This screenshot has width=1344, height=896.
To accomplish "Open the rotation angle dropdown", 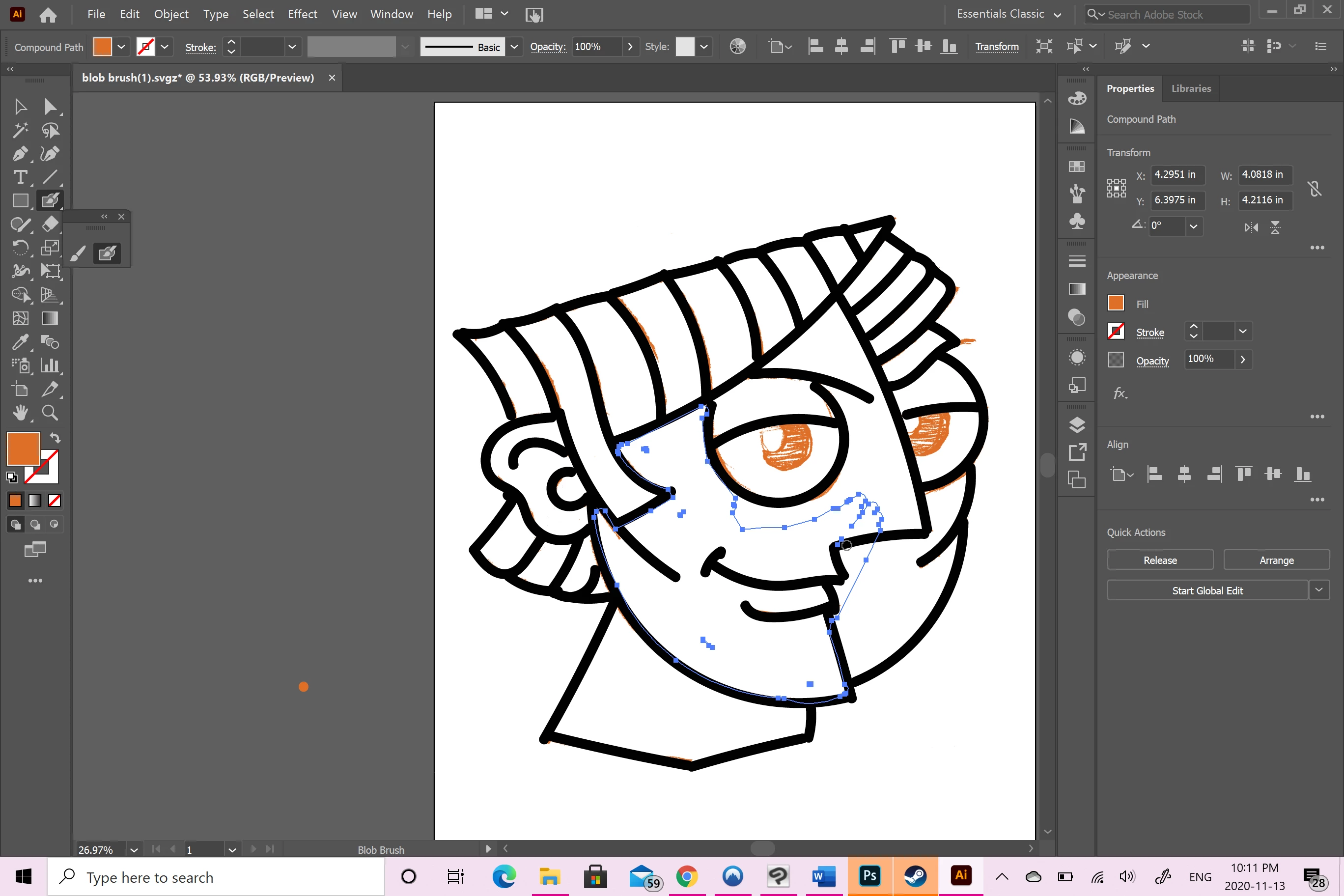I will tap(1194, 226).
